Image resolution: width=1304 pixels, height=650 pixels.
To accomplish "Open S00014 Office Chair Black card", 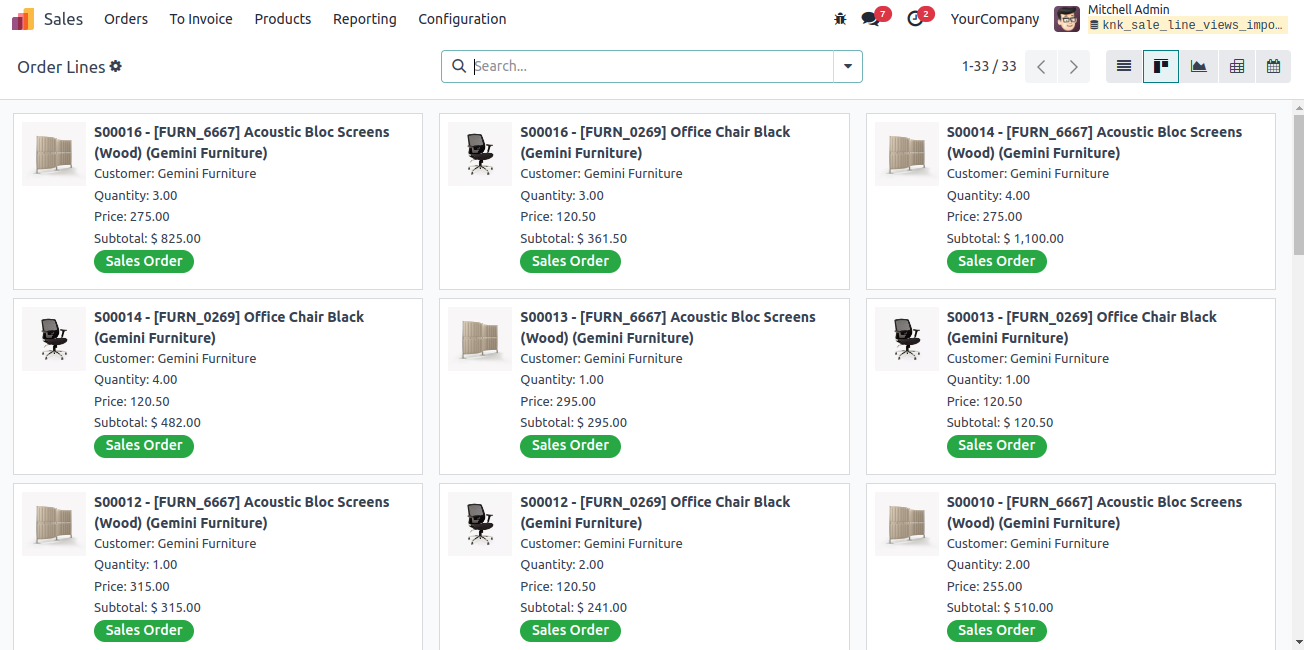I will 218,386.
